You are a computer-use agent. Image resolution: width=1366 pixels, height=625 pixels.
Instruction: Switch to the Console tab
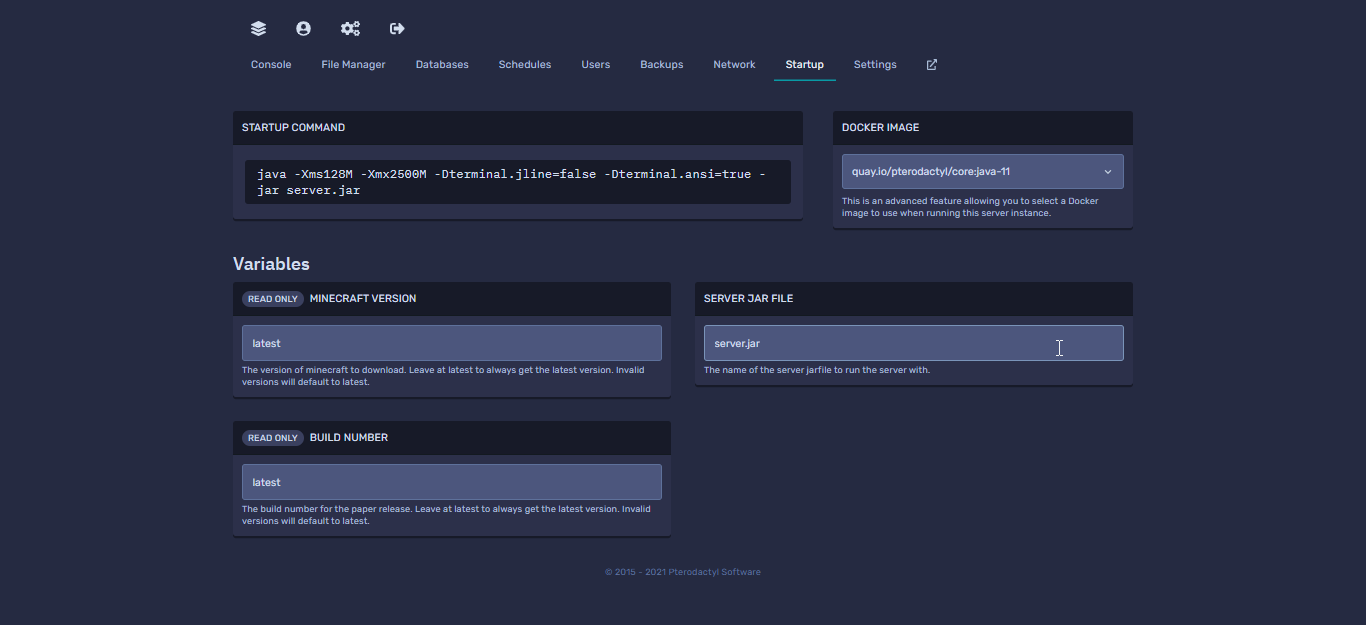tap(271, 65)
